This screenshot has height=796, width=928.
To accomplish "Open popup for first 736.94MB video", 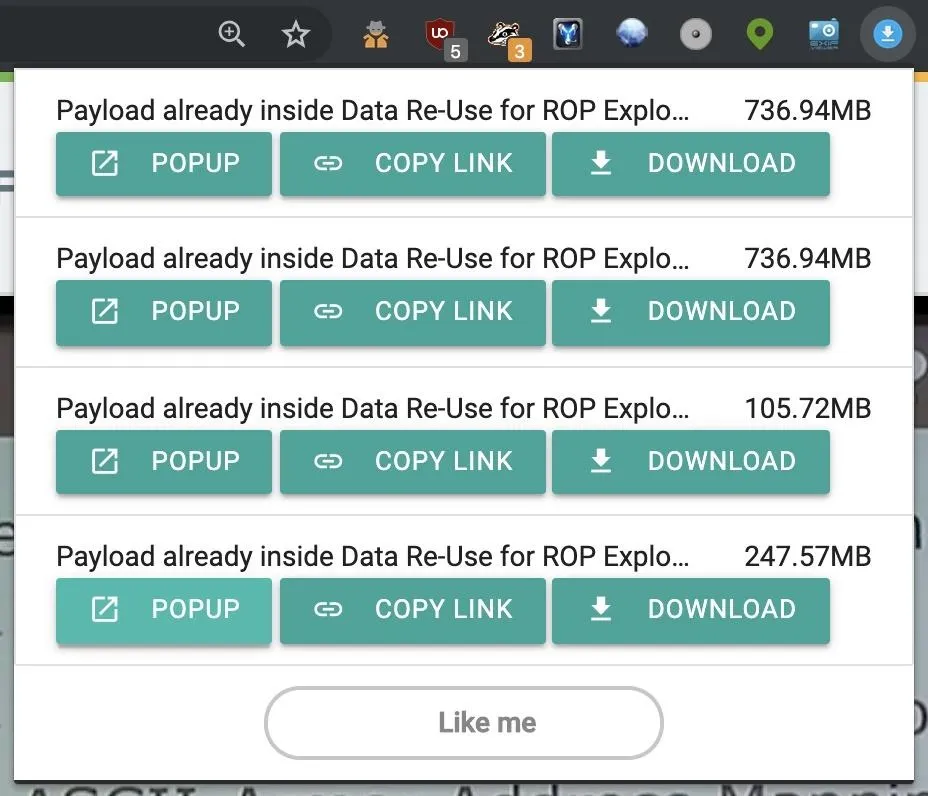I will coord(164,163).
